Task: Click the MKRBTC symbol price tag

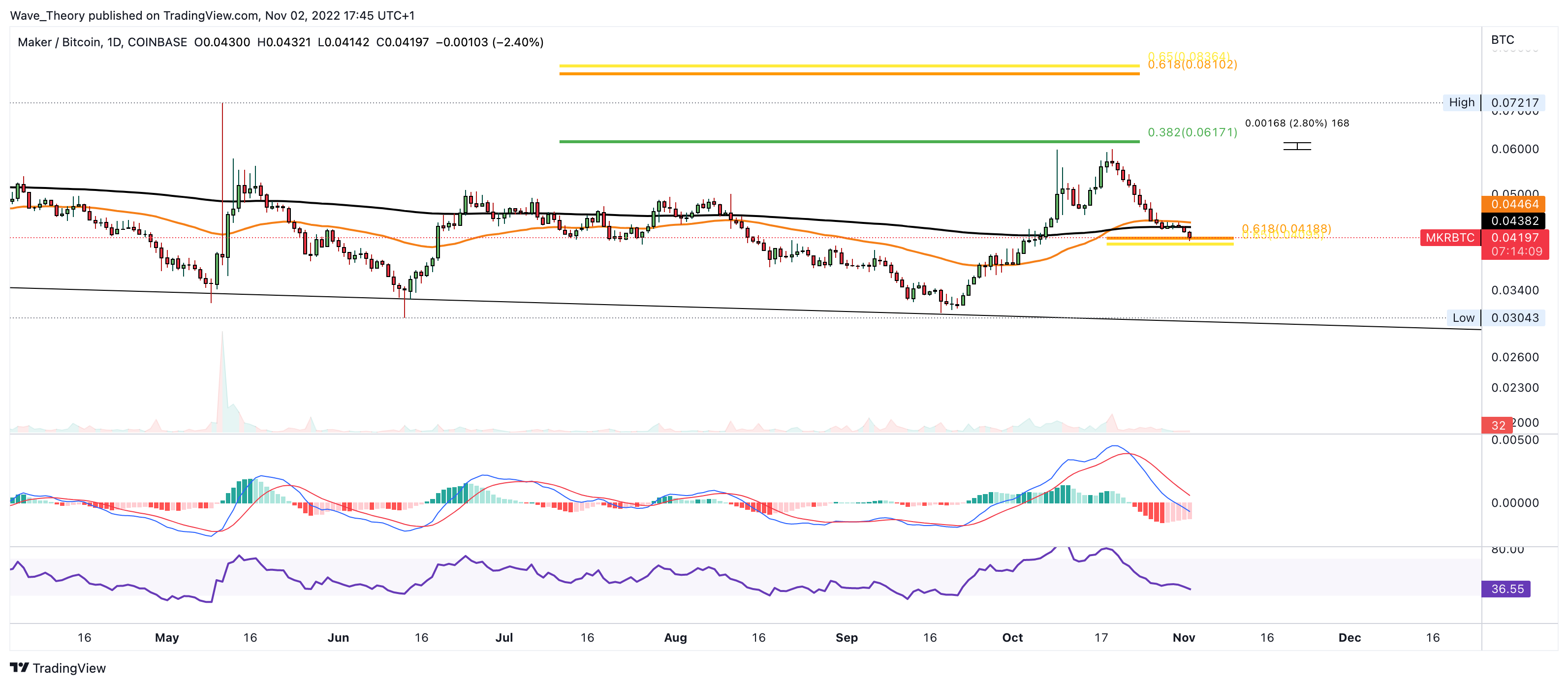Action: (1450, 238)
